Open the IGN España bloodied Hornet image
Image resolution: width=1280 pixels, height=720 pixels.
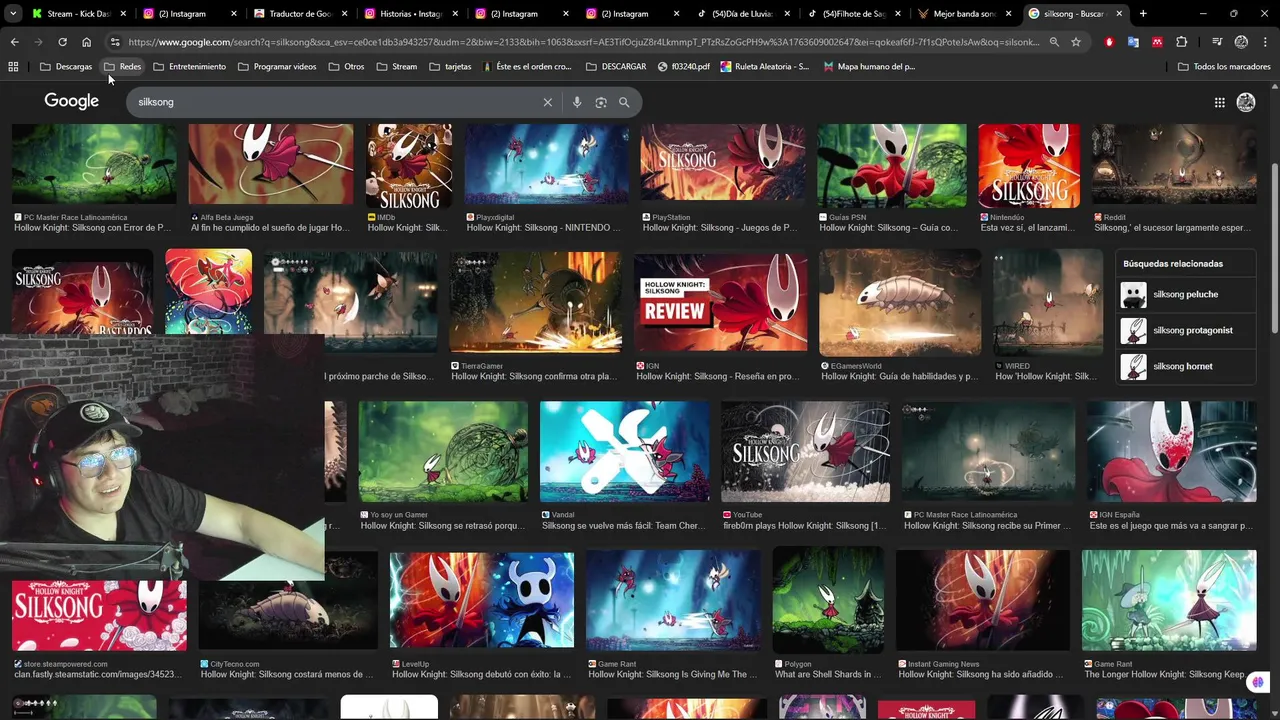1172,452
